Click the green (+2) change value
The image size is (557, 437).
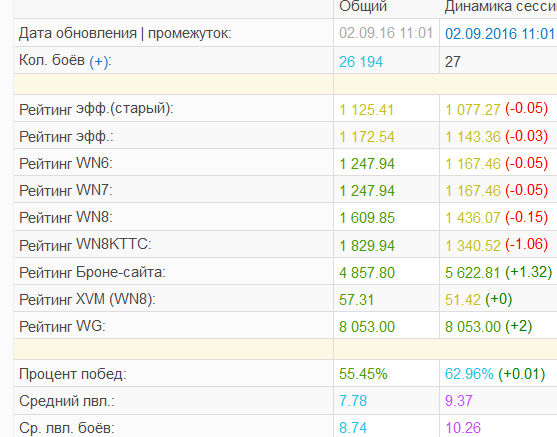[518, 326]
